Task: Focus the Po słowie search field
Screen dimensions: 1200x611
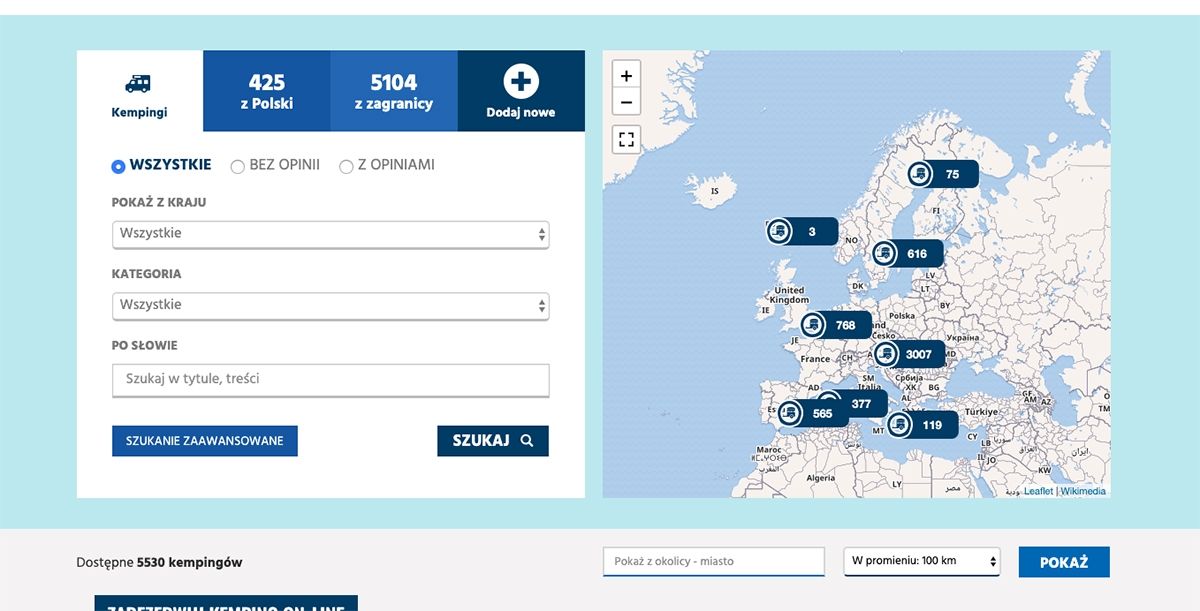Action: [330, 380]
